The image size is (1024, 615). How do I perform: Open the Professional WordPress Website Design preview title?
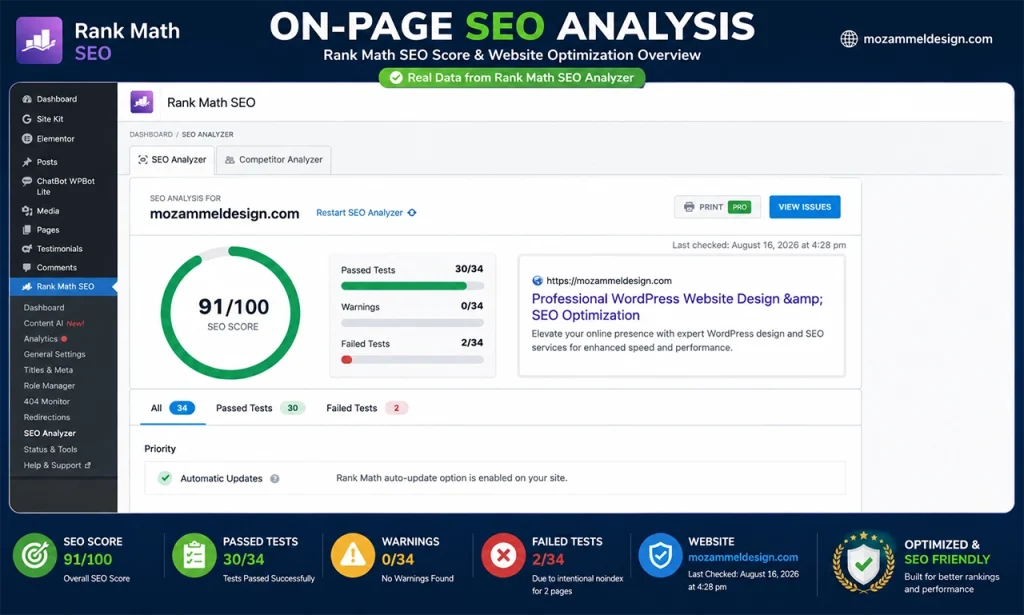point(677,307)
